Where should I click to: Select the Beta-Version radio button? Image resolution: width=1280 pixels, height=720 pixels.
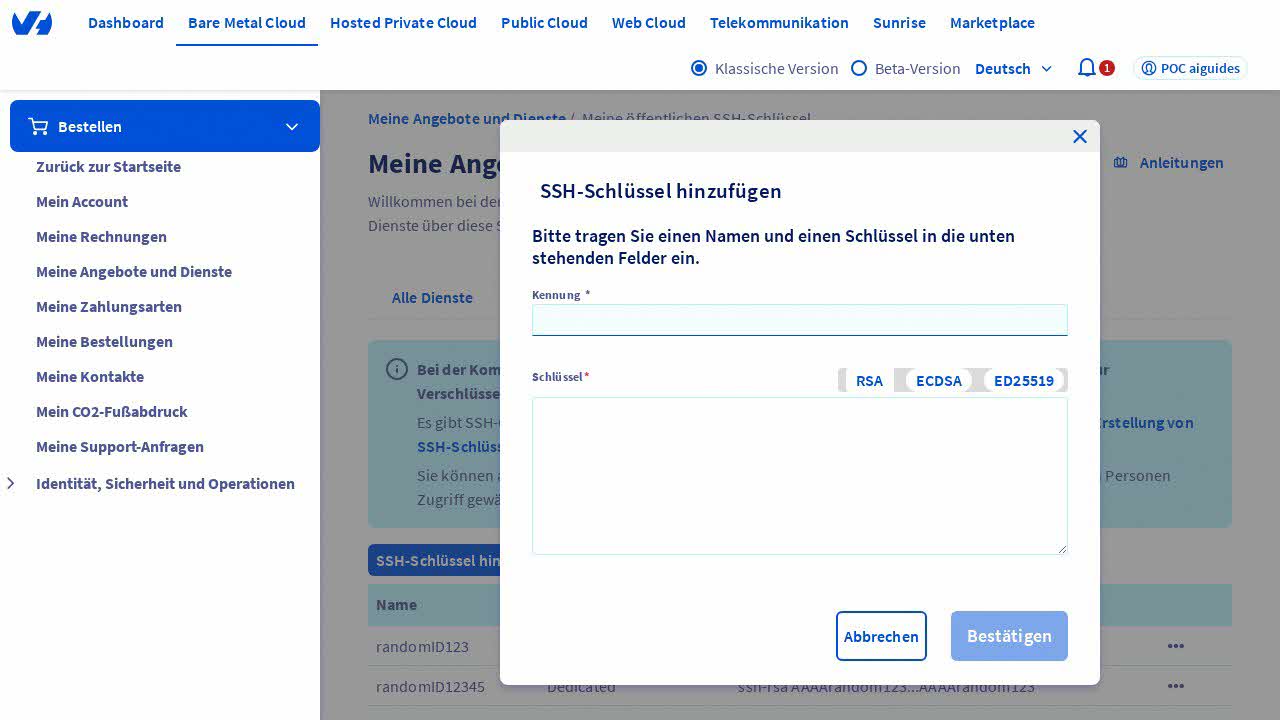pyautogui.click(x=859, y=68)
